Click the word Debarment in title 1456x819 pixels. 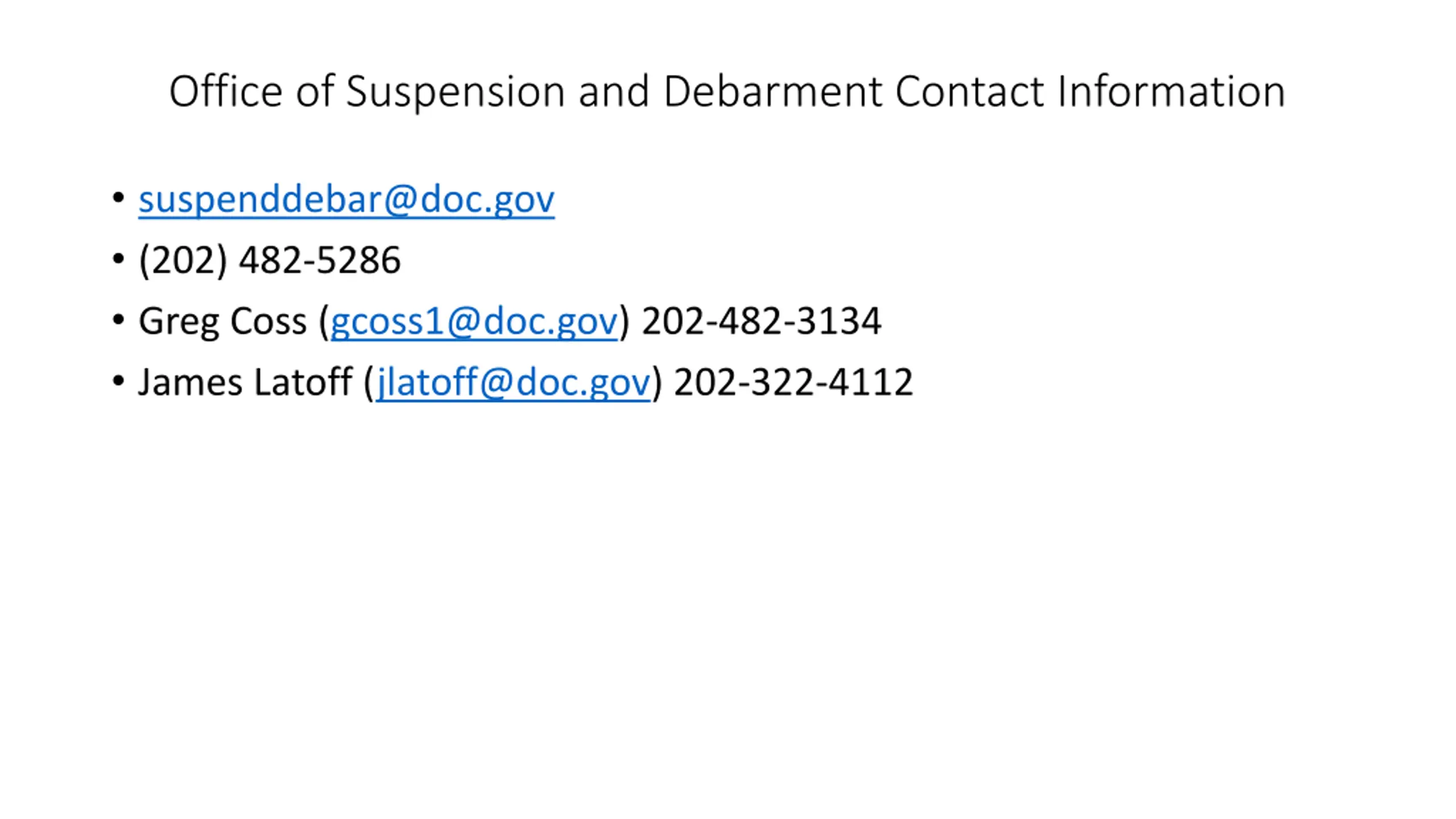click(x=772, y=91)
